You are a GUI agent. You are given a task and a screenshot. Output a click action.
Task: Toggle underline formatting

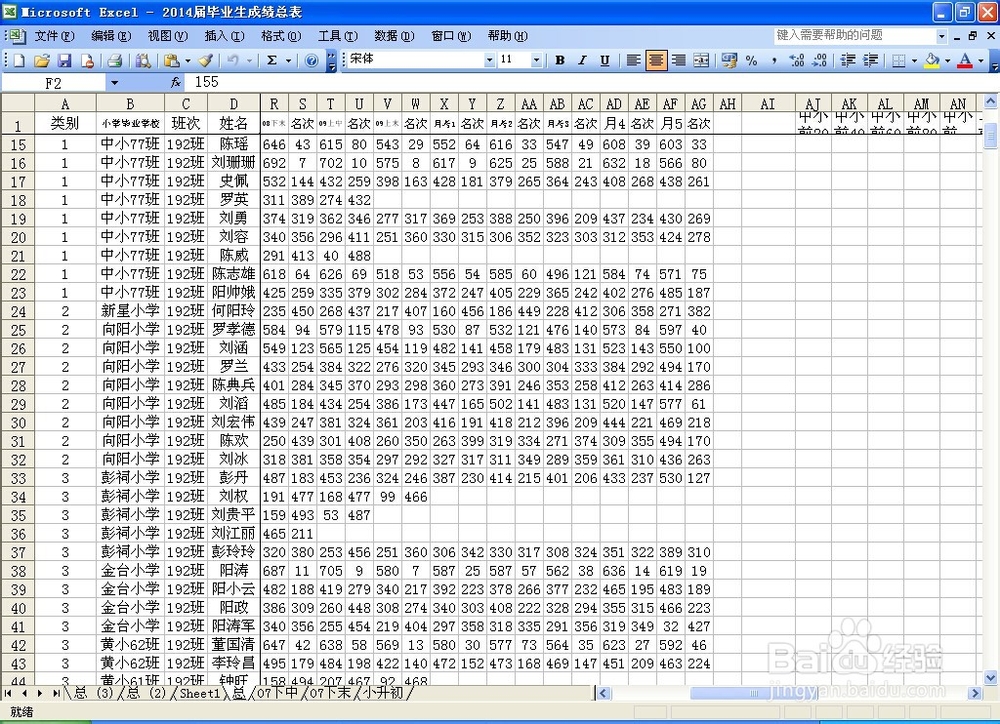pyautogui.click(x=604, y=60)
